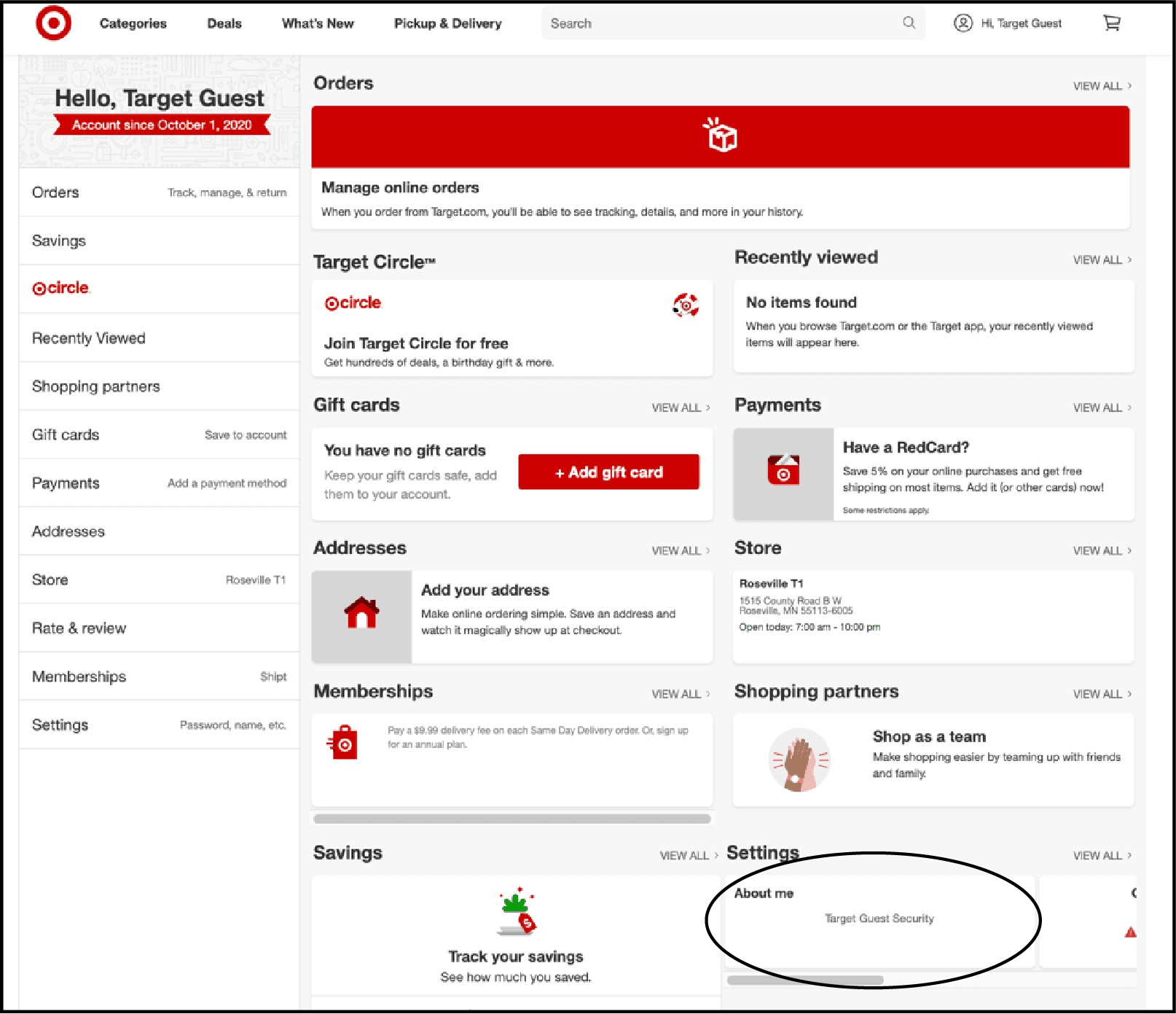Screen dimensions: 1176x1014
Task: Open What's New in top navigation
Action: (318, 23)
